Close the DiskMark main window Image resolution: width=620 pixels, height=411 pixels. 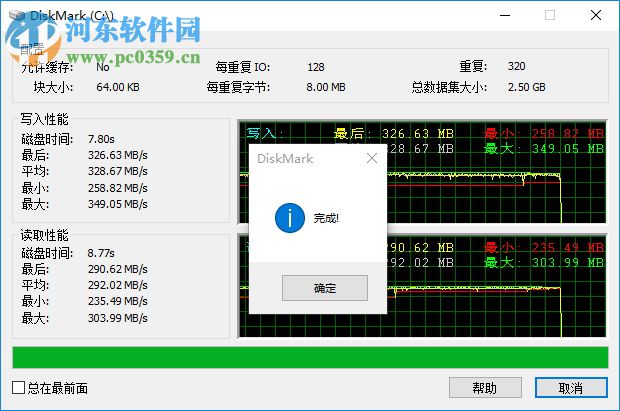595,15
